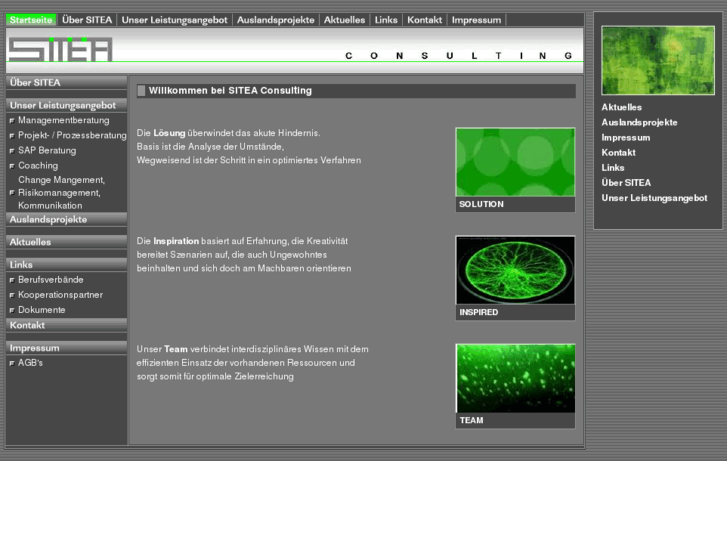Select SAP Beratung in the left sidebar

[47, 150]
